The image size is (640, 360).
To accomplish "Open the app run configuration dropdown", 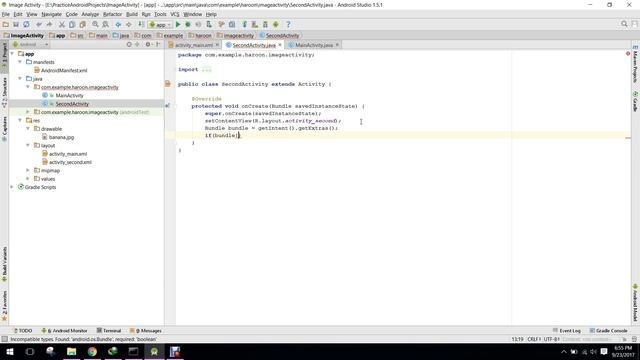I will (x=160, y=24).
